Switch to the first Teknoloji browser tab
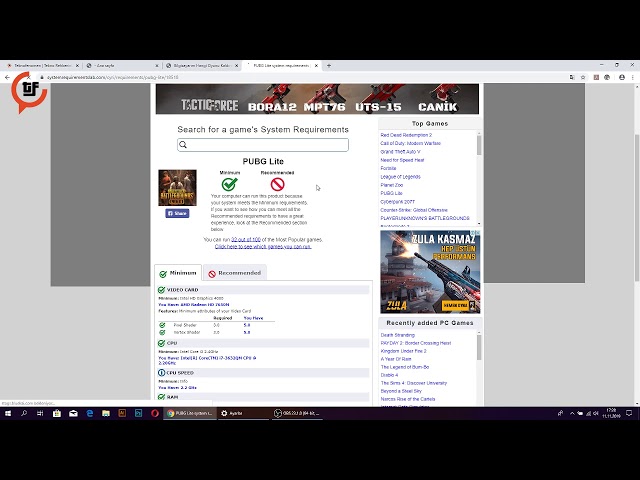Viewport: 640px width, 480px height. tap(42, 65)
